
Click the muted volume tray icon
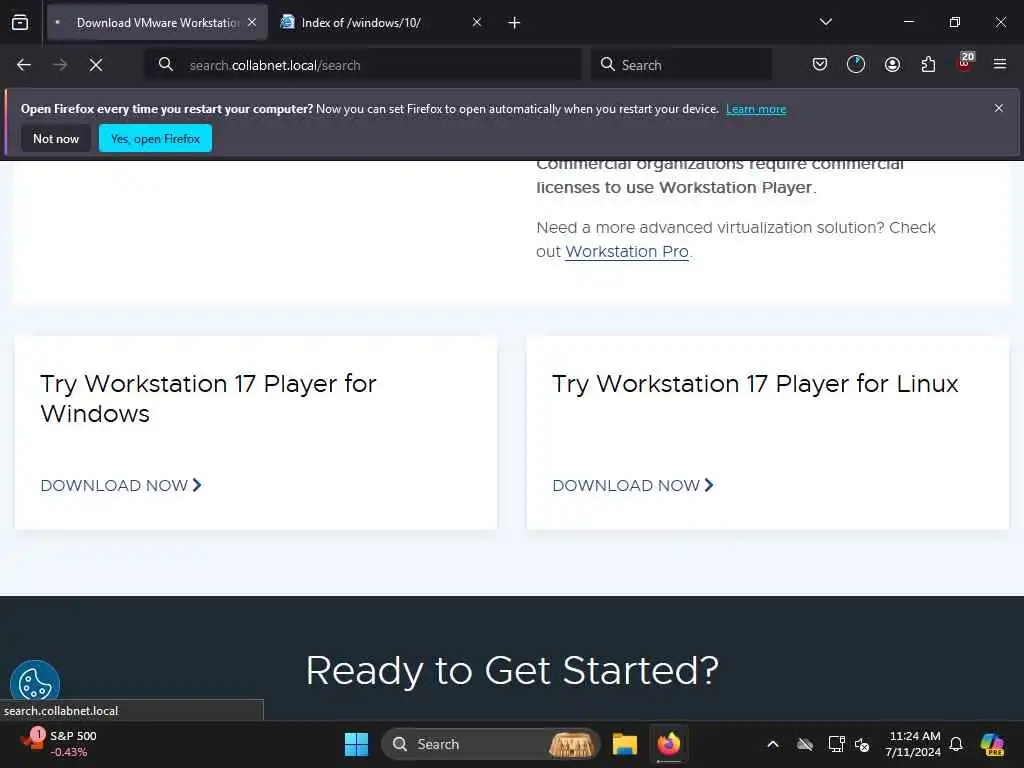click(x=863, y=744)
